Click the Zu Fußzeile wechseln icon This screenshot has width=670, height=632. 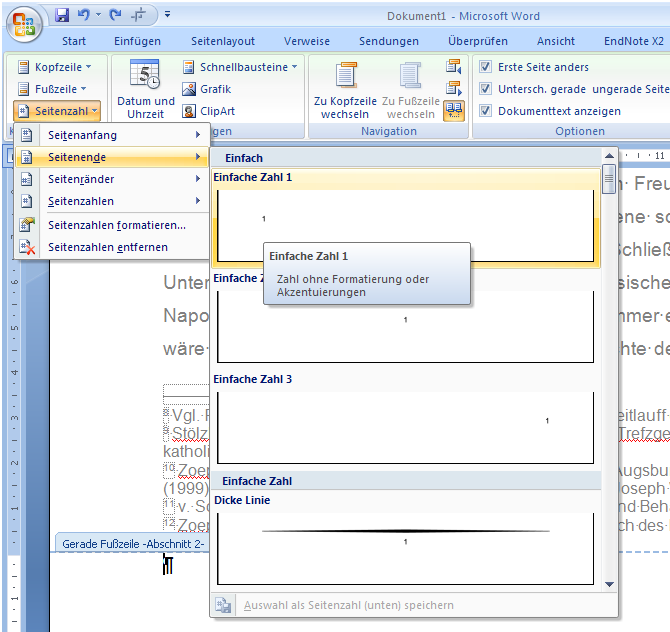pos(410,75)
